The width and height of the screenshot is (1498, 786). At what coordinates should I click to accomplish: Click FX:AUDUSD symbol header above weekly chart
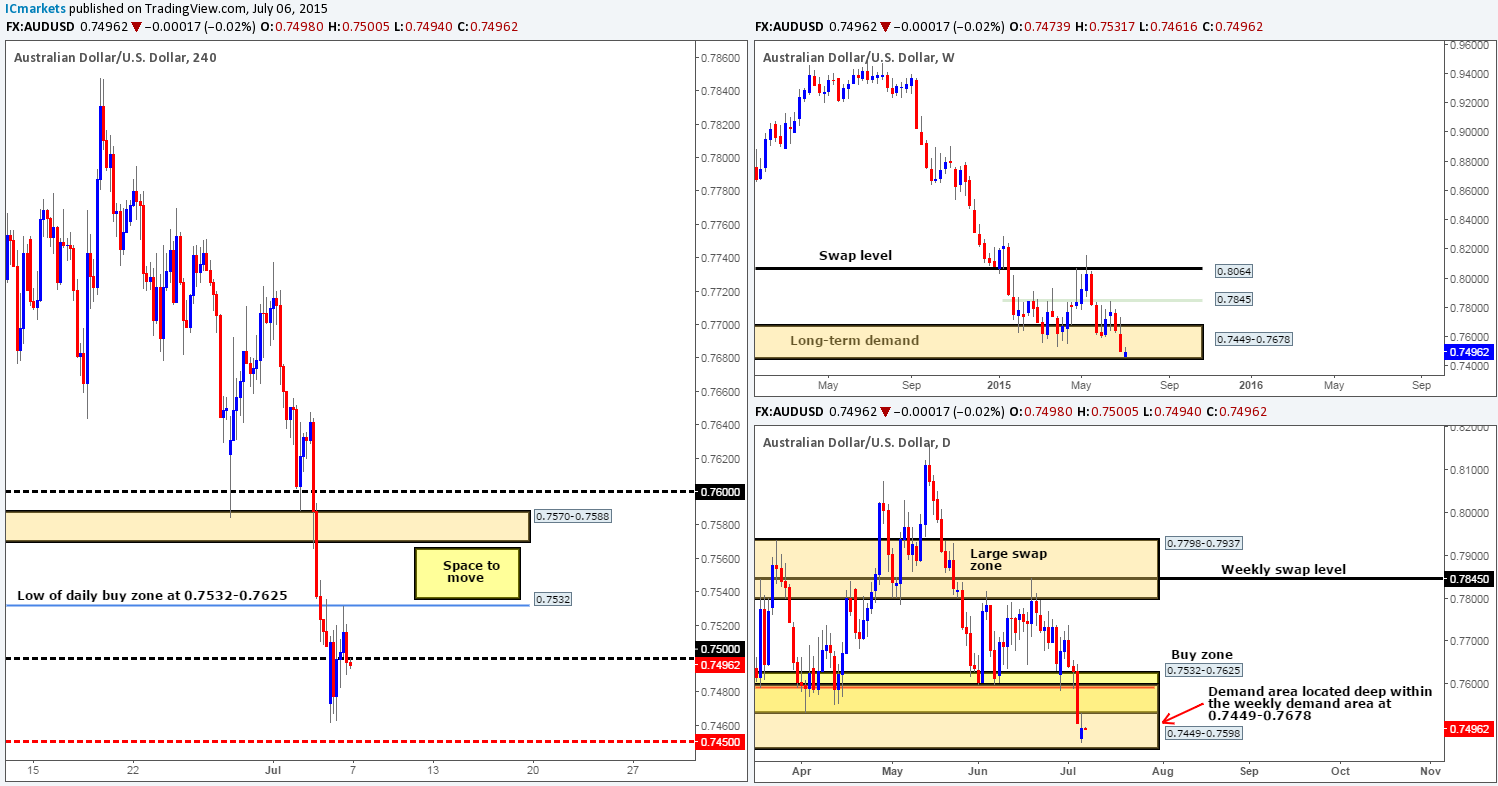(x=789, y=27)
